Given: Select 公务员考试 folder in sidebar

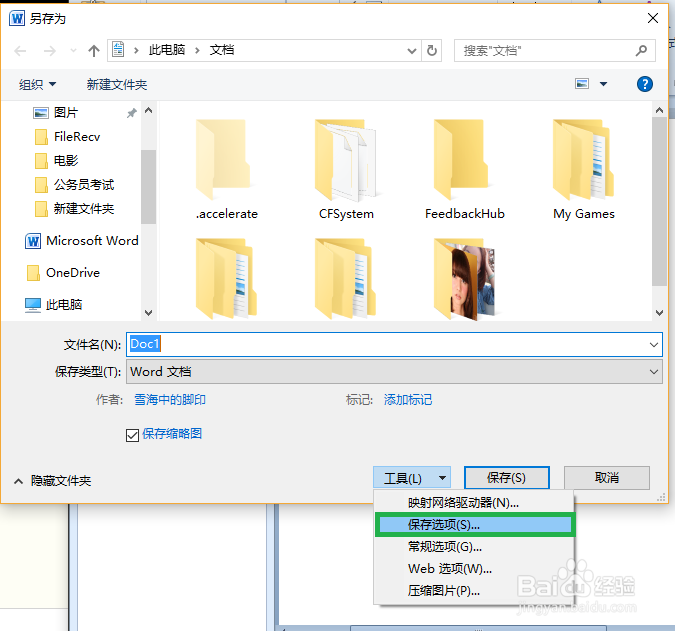Looking at the screenshot, I should coord(74,185).
